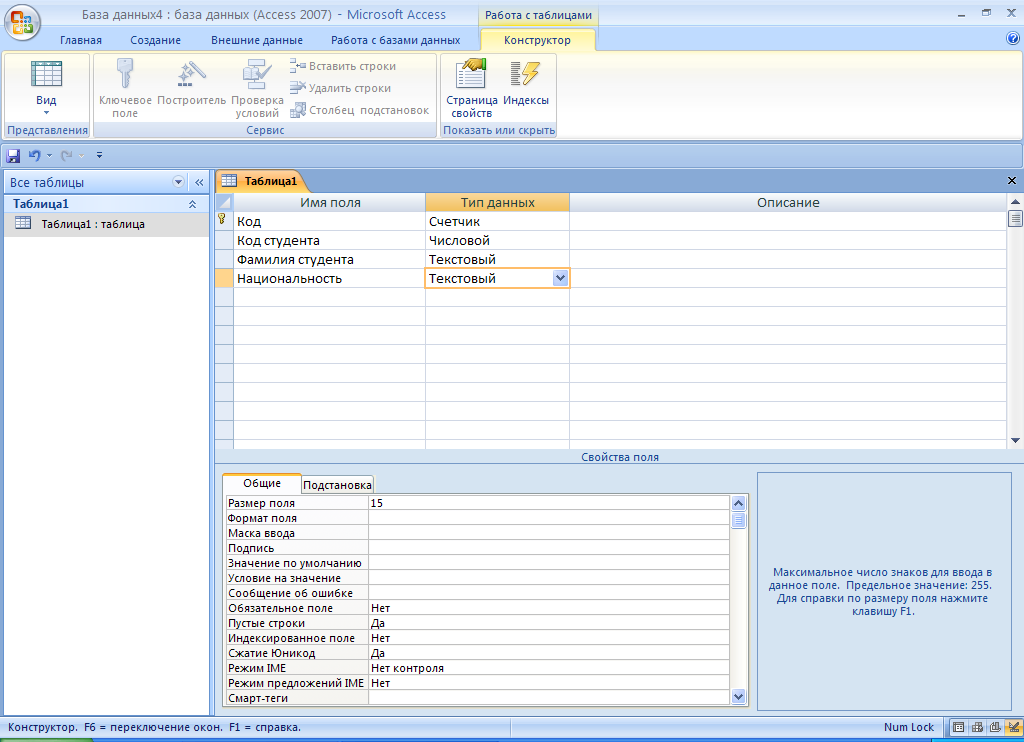Close the Таблица1 document with X
The image size is (1024, 742).
coord(1012,181)
